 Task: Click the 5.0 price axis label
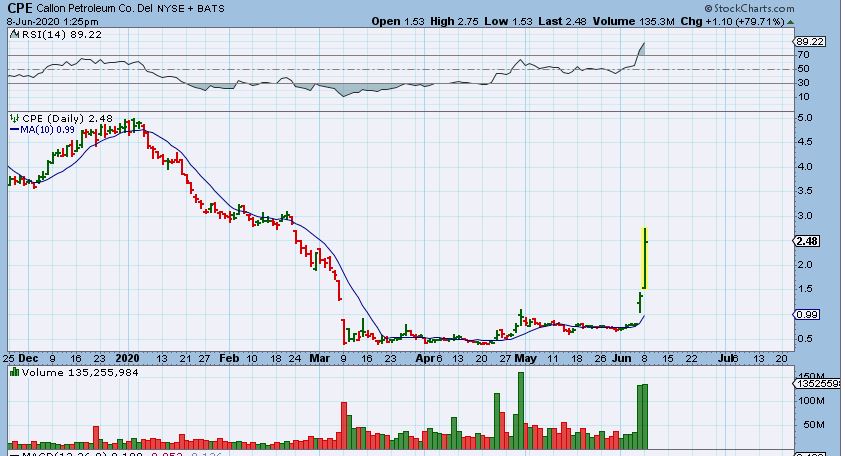click(x=805, y=118)
